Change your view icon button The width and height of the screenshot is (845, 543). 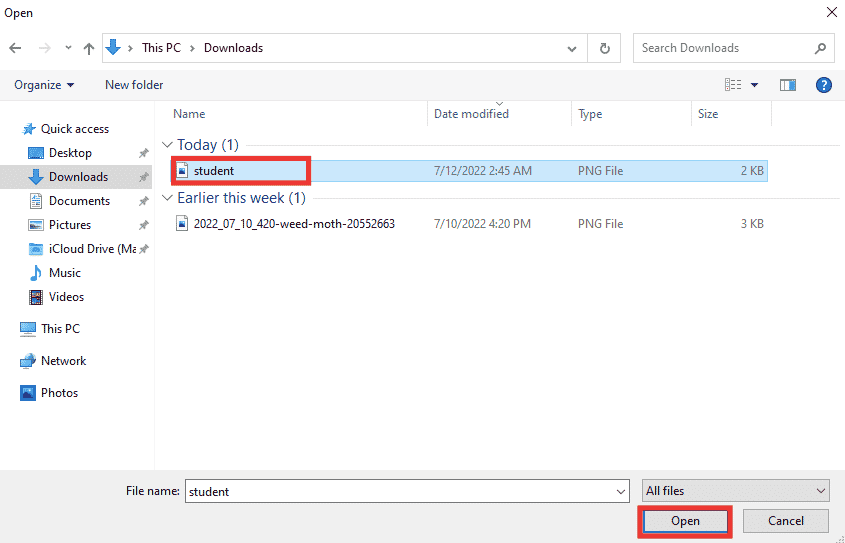tap(733, 85)
